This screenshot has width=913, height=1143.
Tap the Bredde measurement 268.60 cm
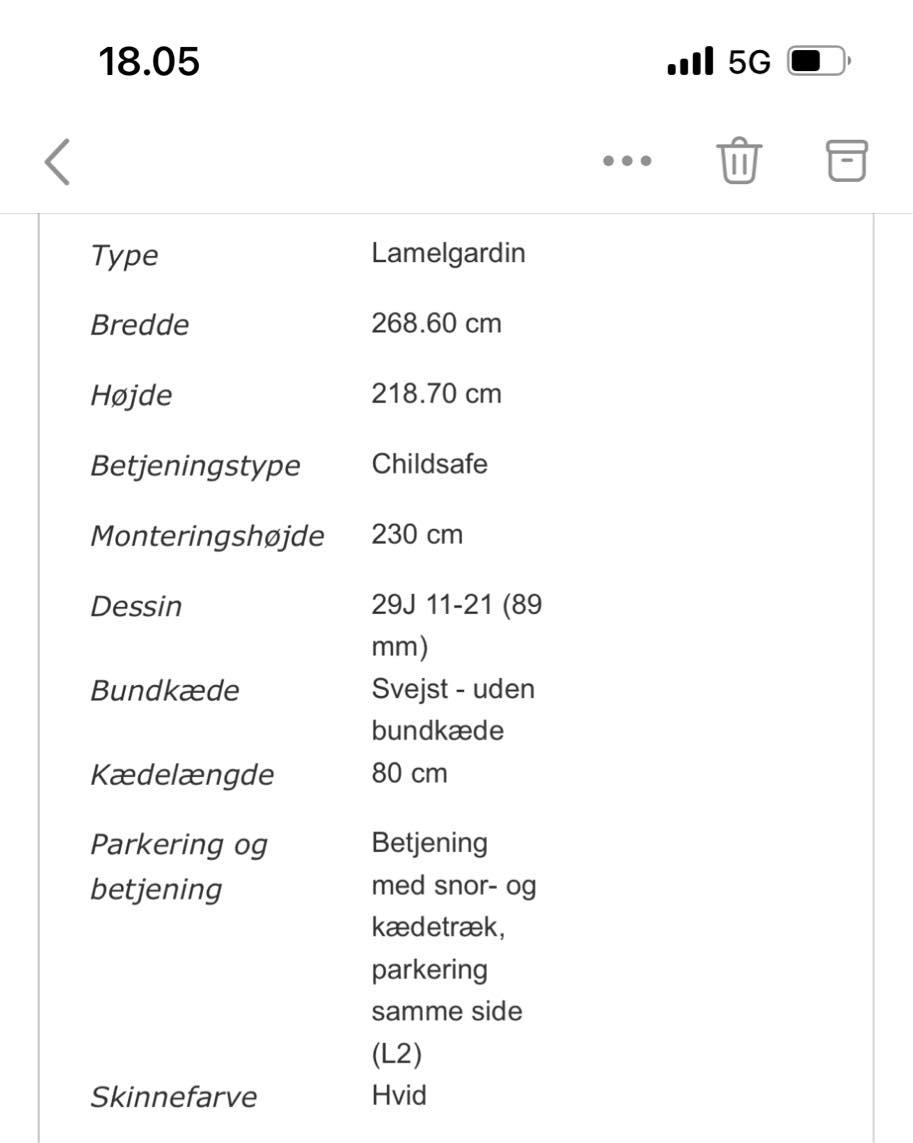(437, 323)
